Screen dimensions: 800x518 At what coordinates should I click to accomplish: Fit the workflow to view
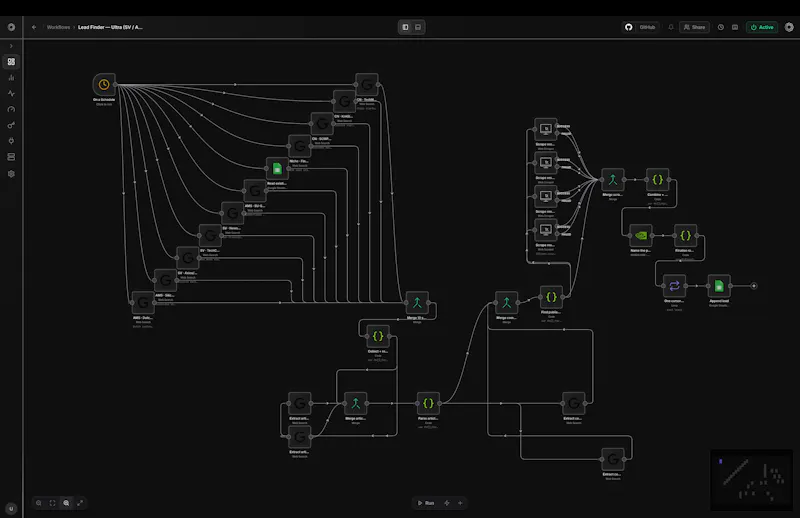(53, 503)
